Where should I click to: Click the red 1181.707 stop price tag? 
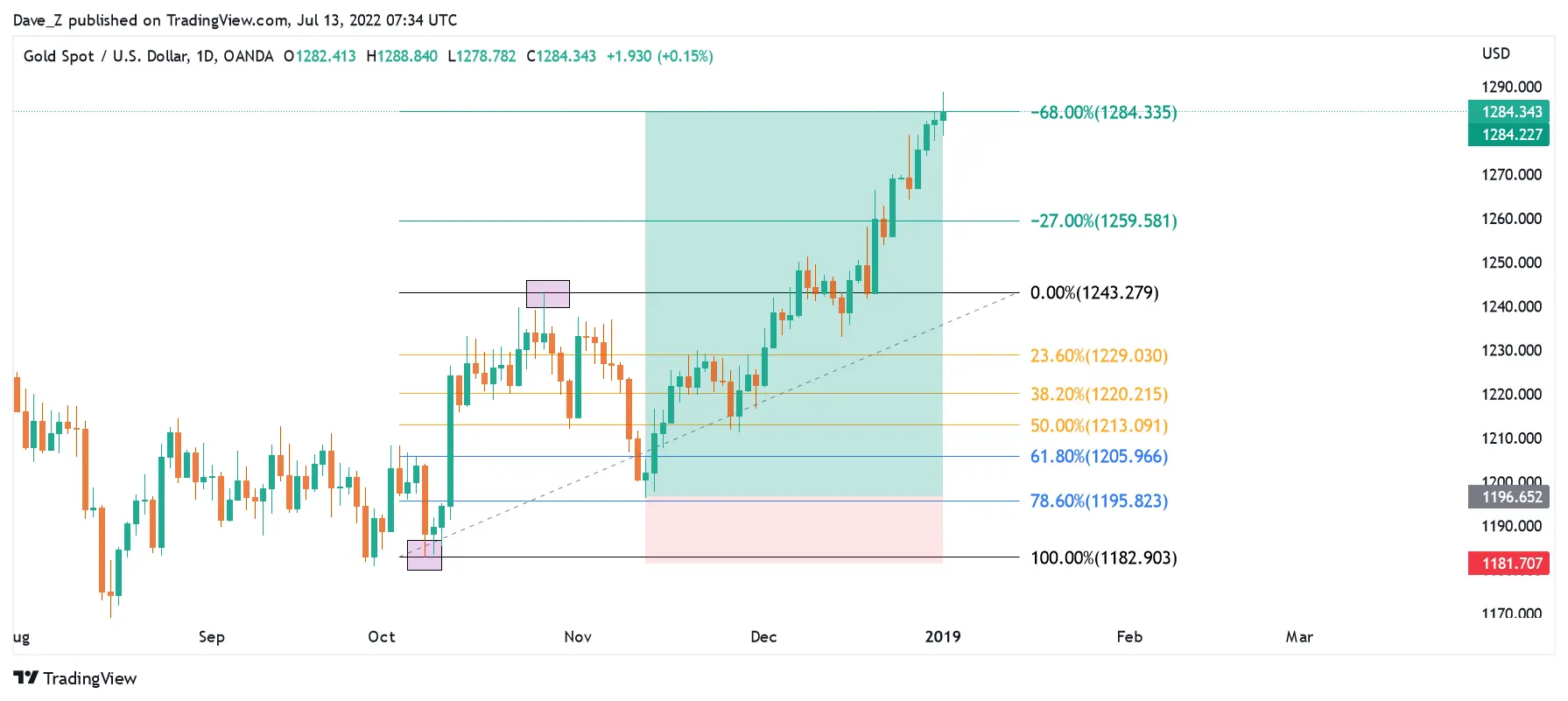[1508, 564]
